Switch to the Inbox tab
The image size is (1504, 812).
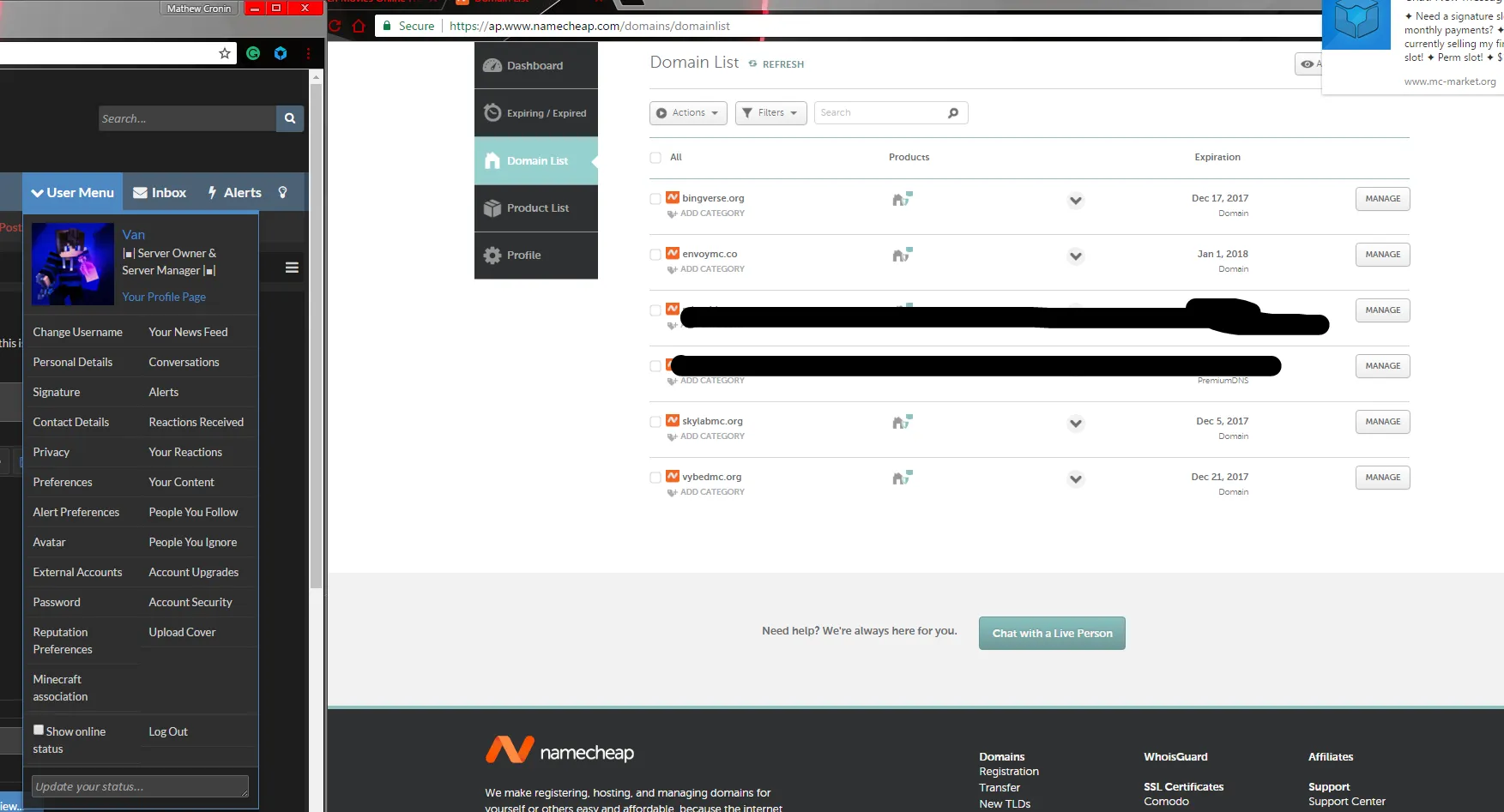coord(160,193)
